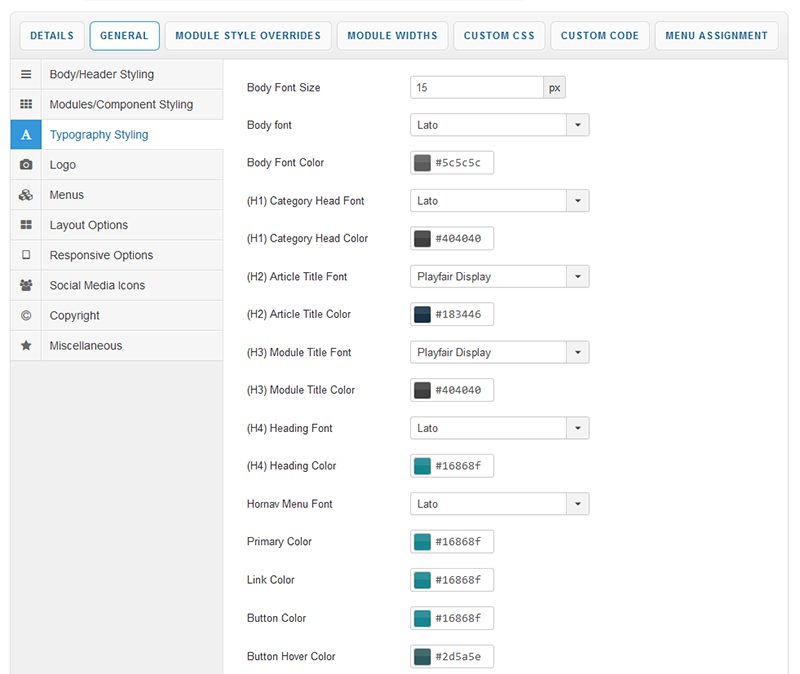Screen dimensions: 800x674
Task: Open the Menu Assignment tab
Action: [716, 36]
